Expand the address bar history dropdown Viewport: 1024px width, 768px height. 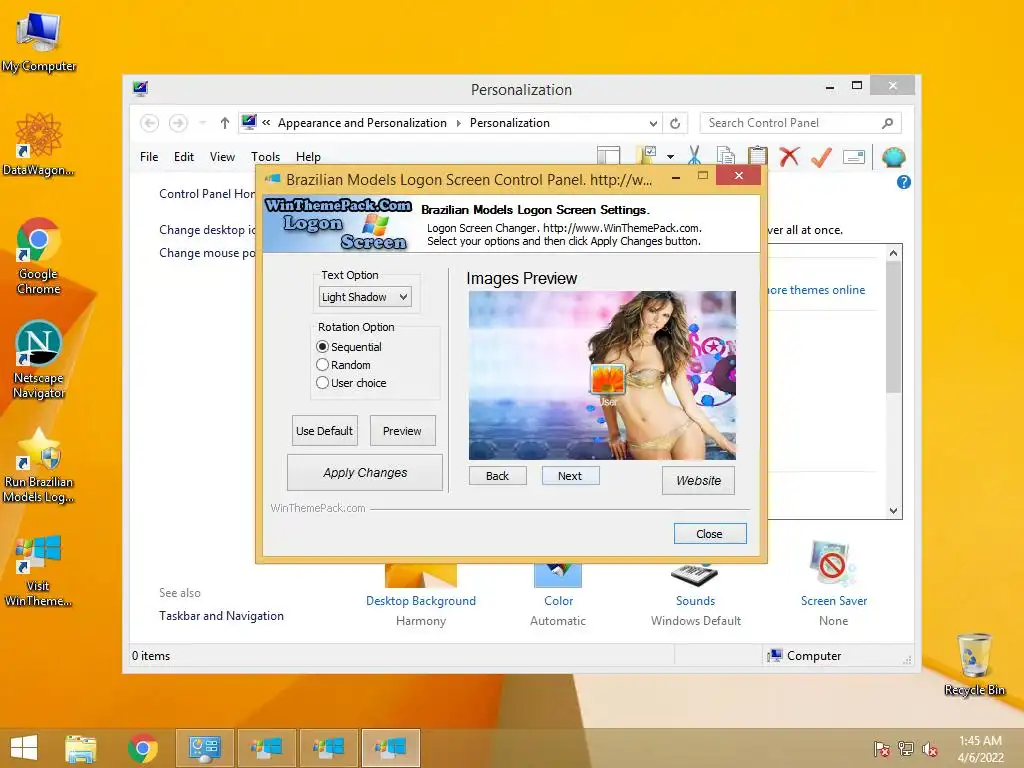[x=653, y=123]
